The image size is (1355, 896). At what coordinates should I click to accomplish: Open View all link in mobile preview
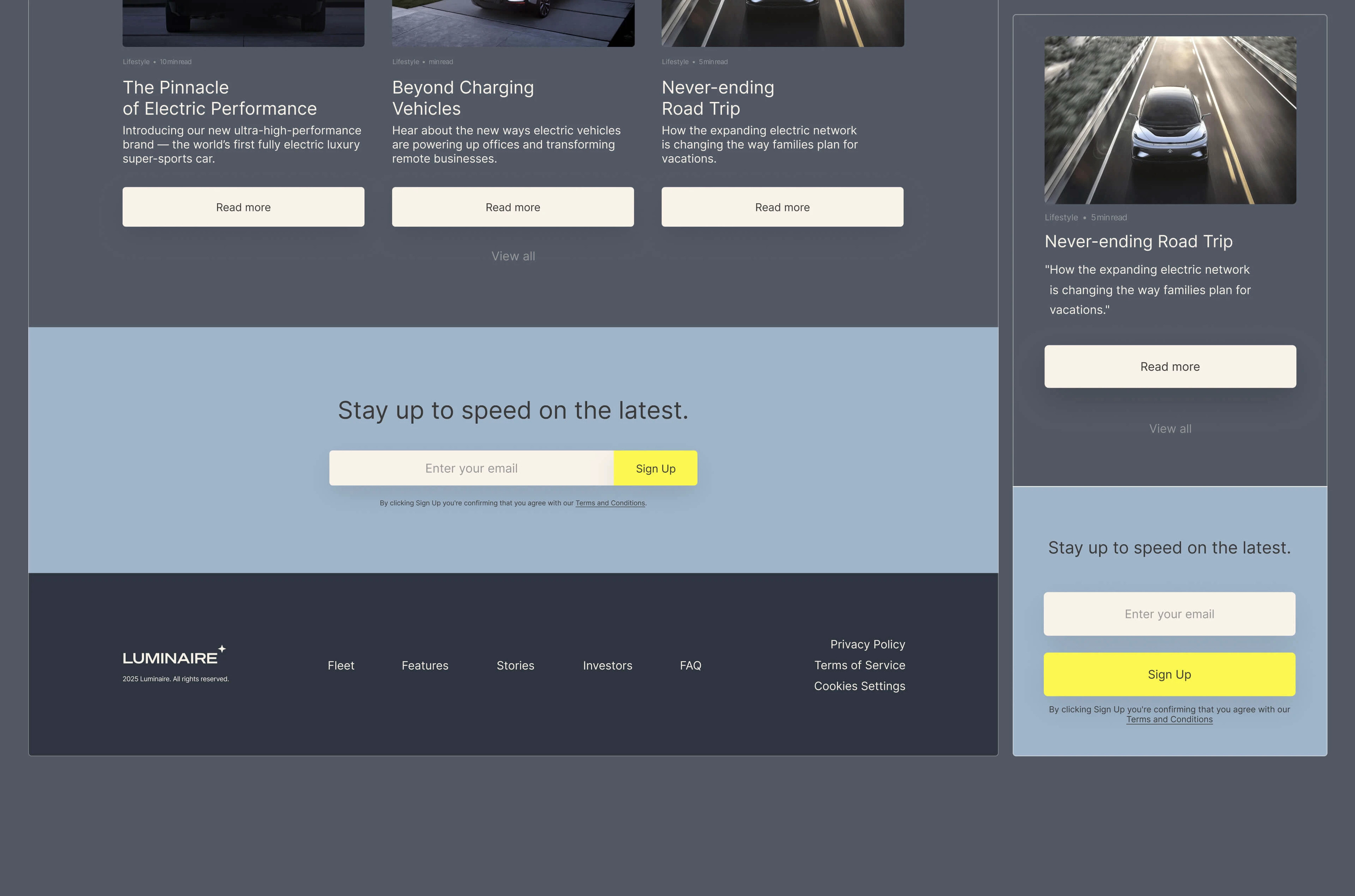click(x=1170, y=429)
